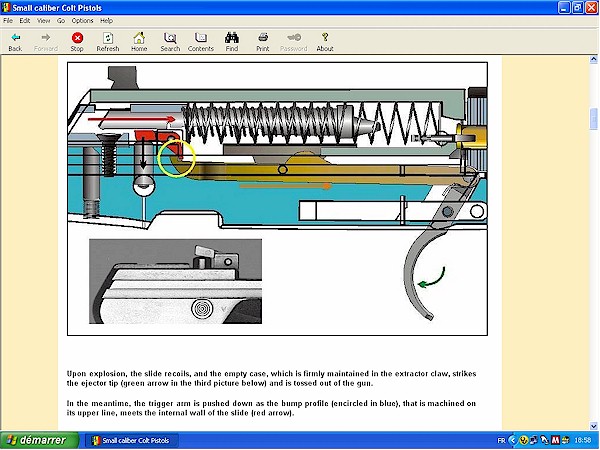Image resolution: width=600 pixels, height=450 pixels.
Task: Open the Help menu
Action: 106,21
